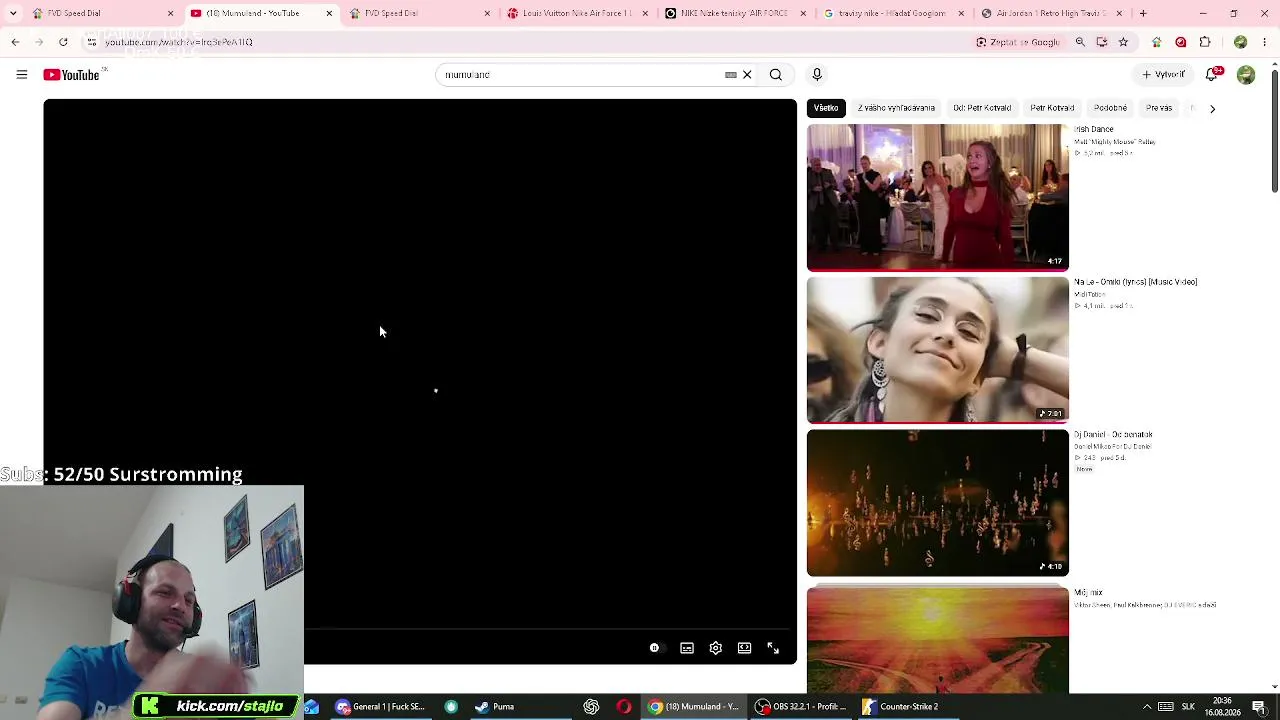This screenshot has height=720, width=1280.
Task: Clear the YouTube search box text
Action: click(x=747, y=75)
